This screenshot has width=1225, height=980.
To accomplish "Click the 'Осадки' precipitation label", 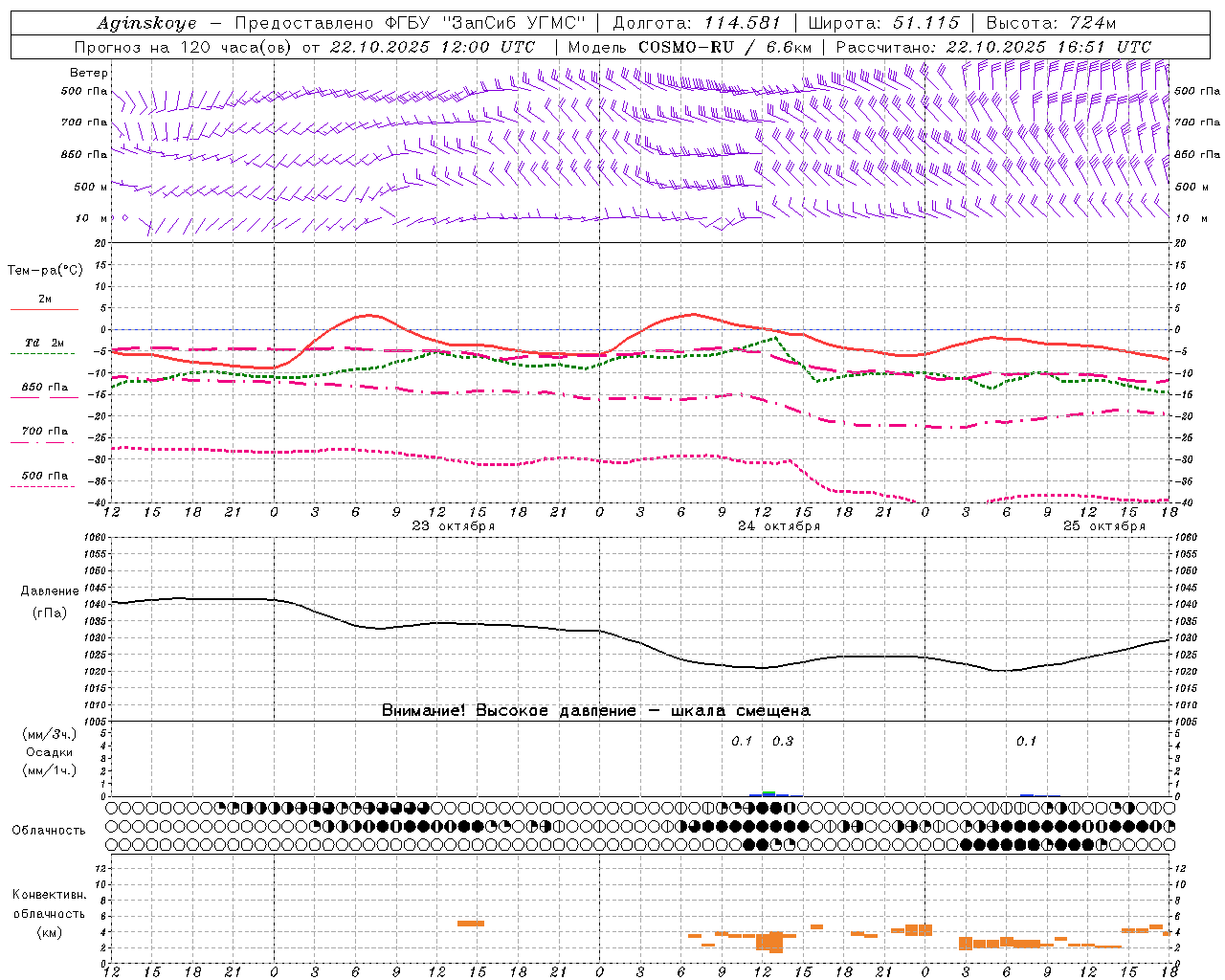I will [x=50, y=752].
